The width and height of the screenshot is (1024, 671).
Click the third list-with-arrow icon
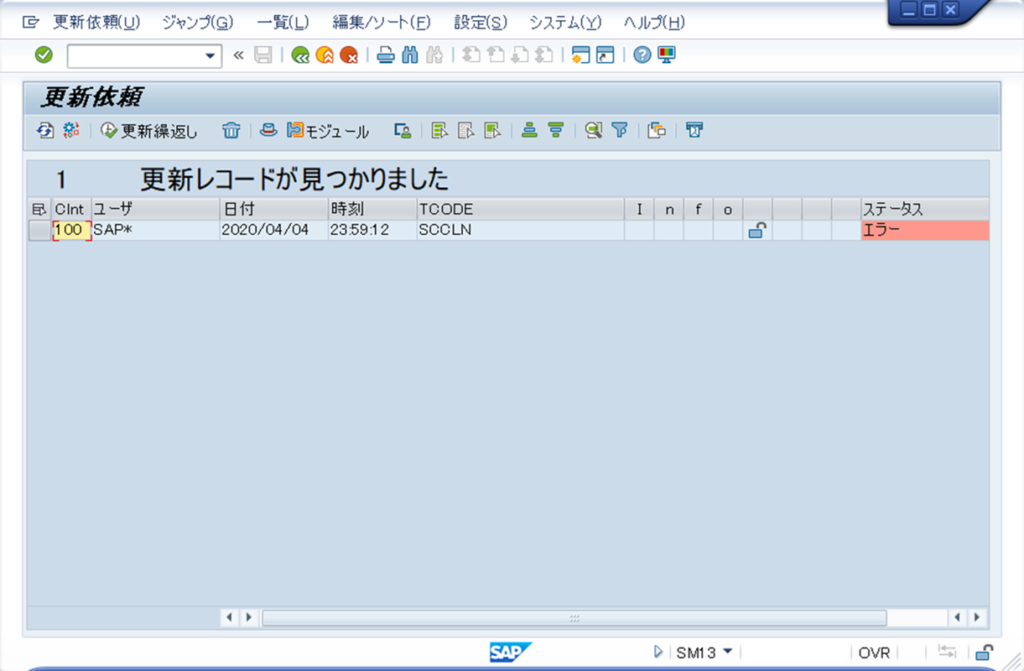492,131
